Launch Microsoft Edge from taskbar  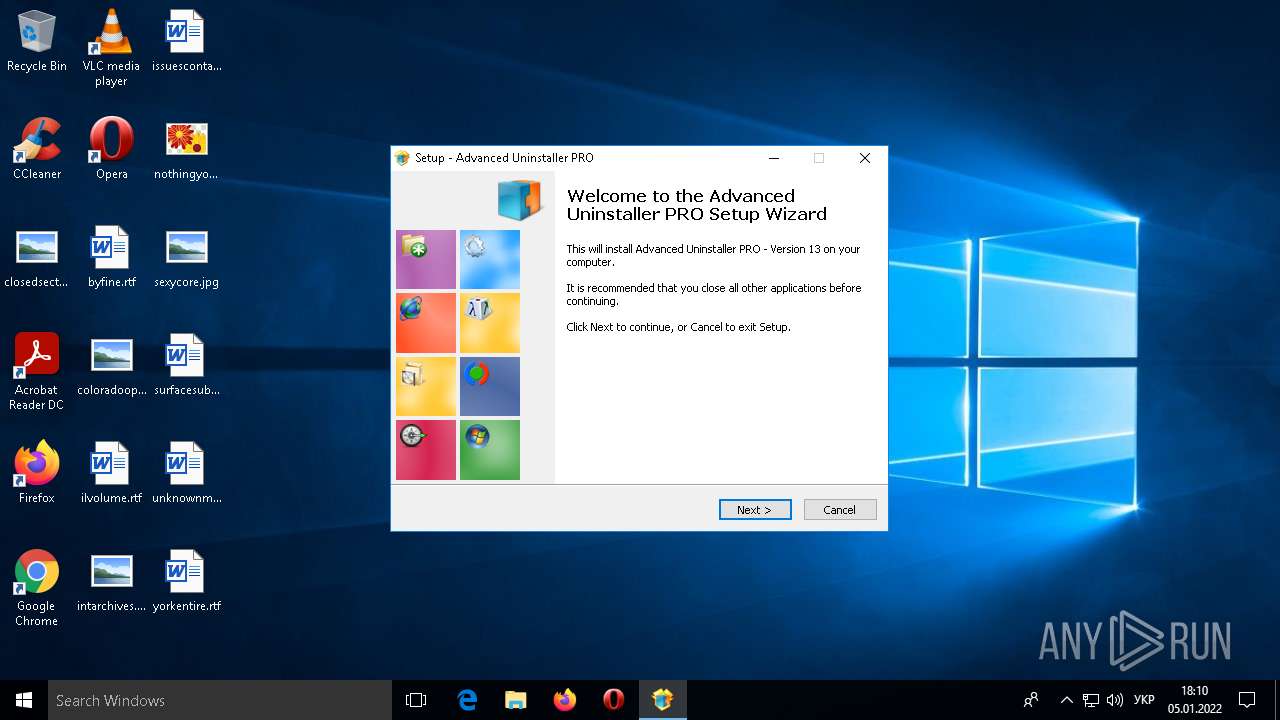click(x=466, y=700)
